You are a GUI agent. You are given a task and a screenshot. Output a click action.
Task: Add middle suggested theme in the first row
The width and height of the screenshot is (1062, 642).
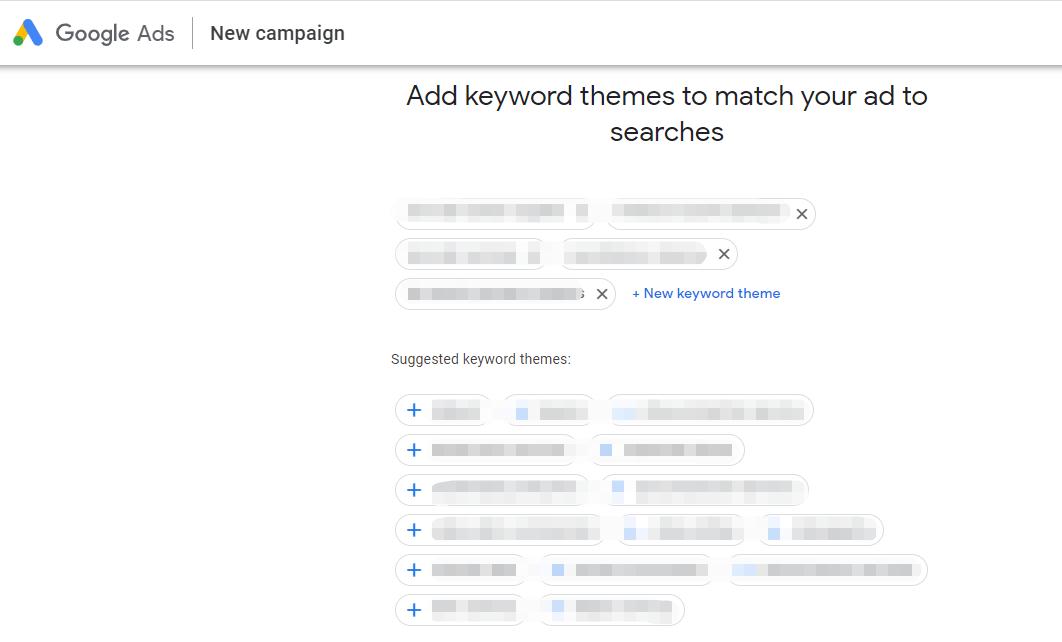[522, 411]
